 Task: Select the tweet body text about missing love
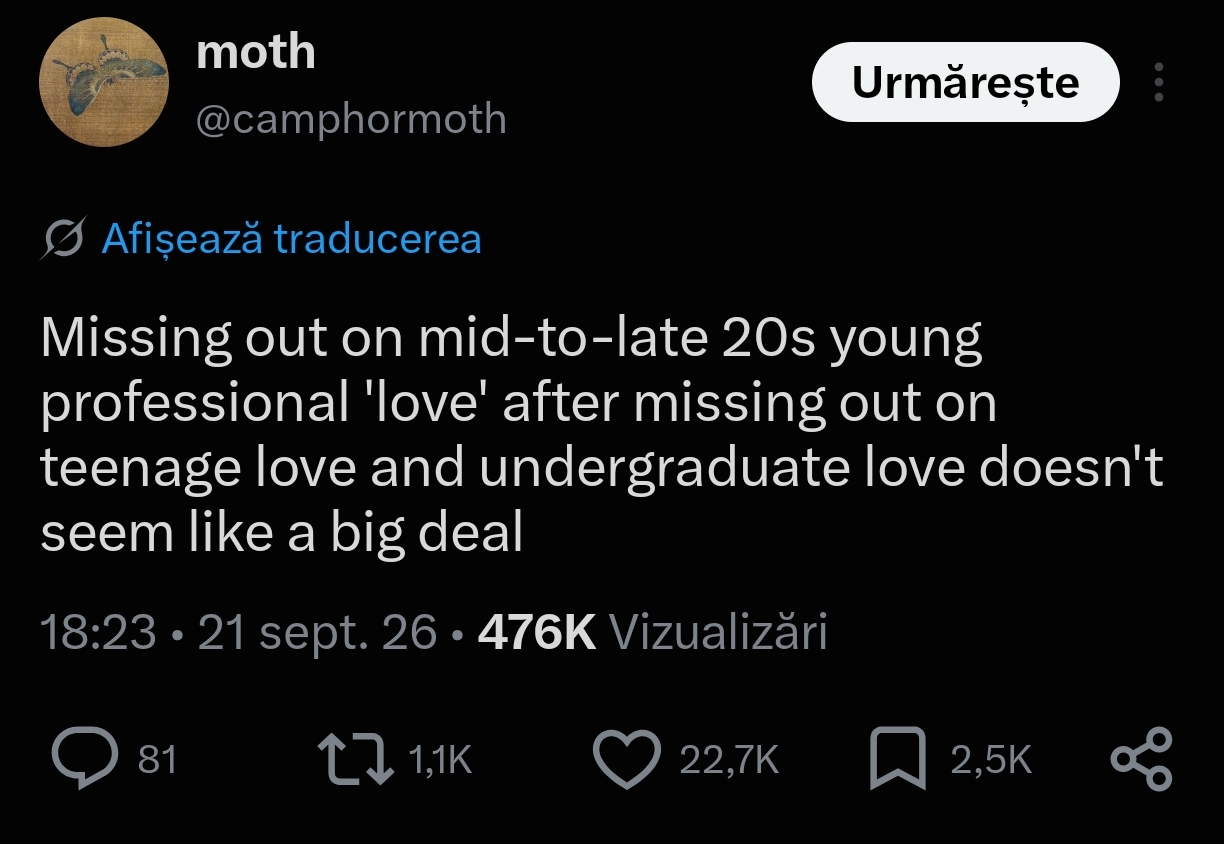pyautogui.click(x=602, y=437)
